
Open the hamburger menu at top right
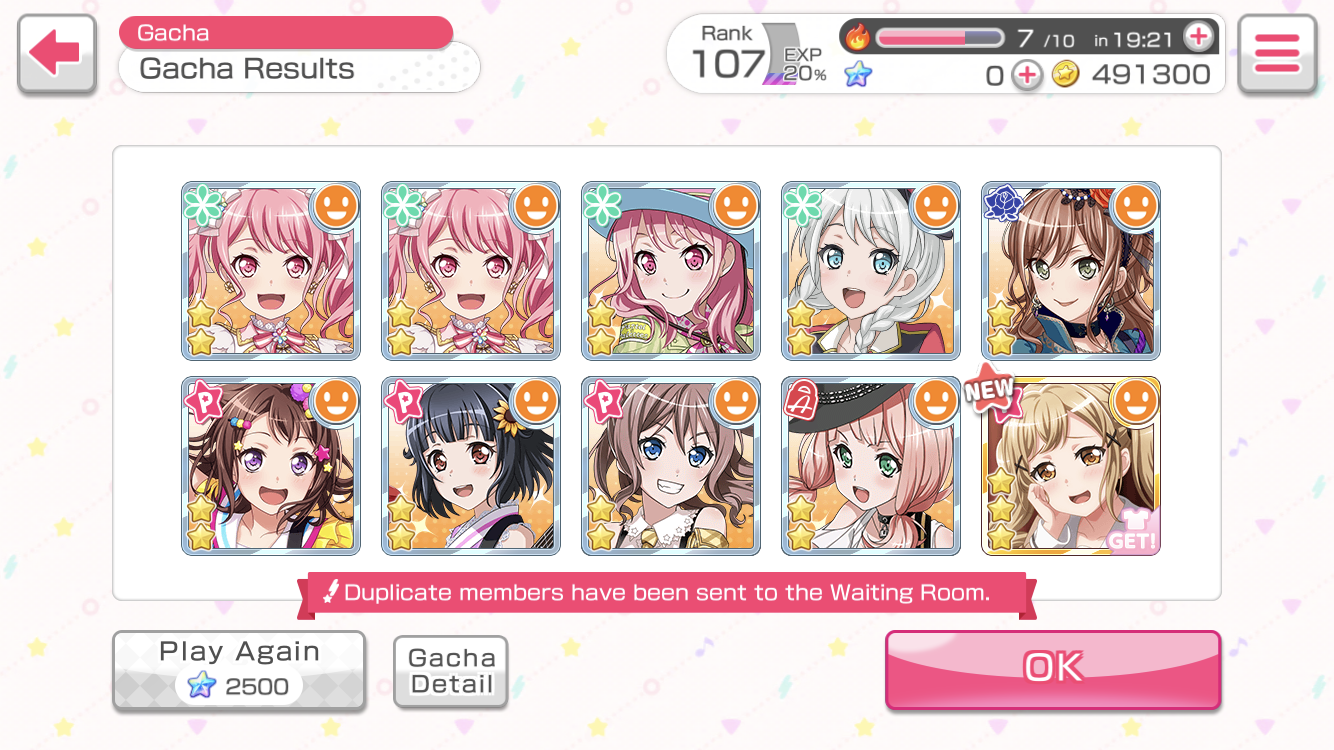pyautogui.click(x=1277, y=55)
